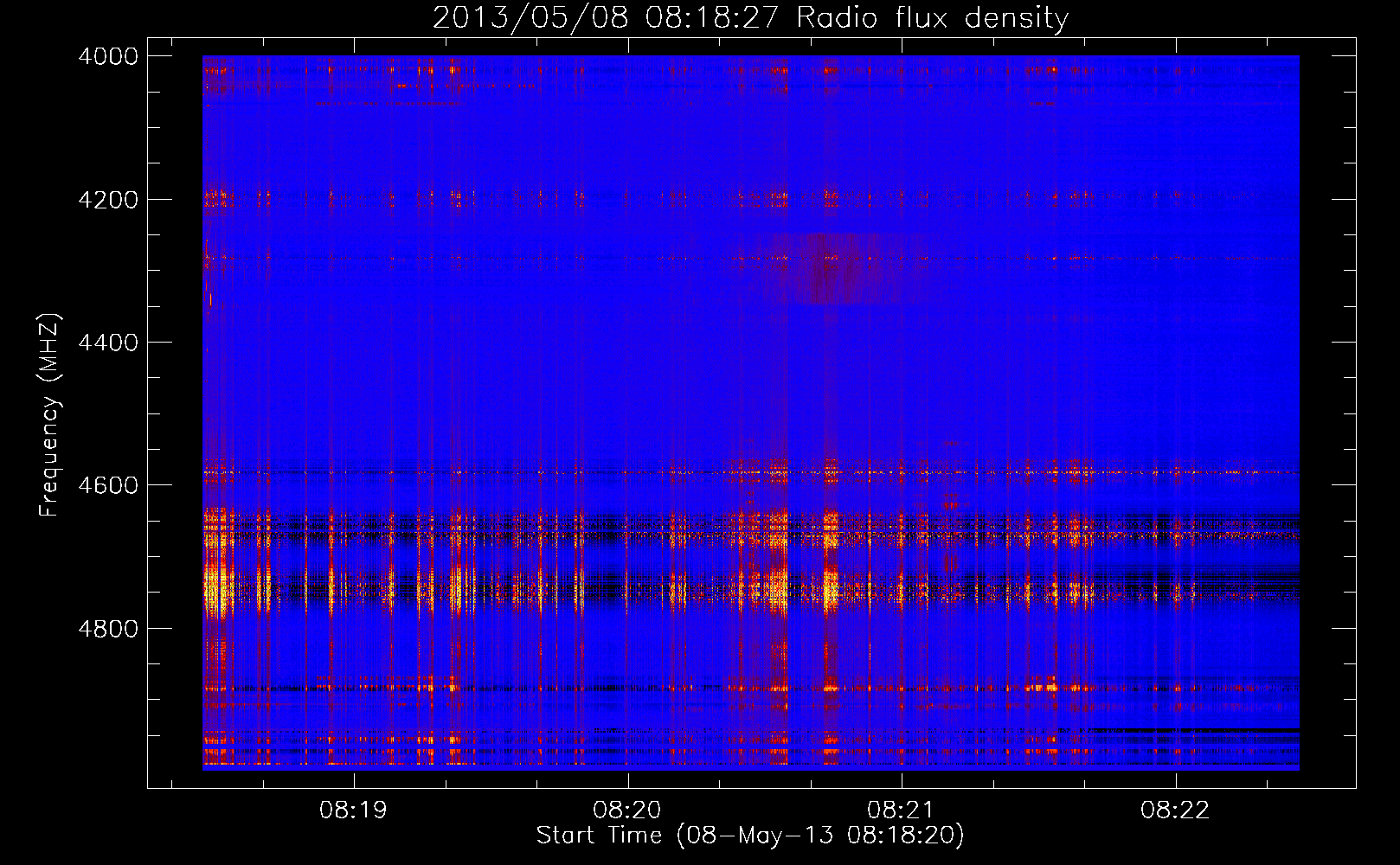Click the 08:20 time tick label

click(x=626, y=810)
